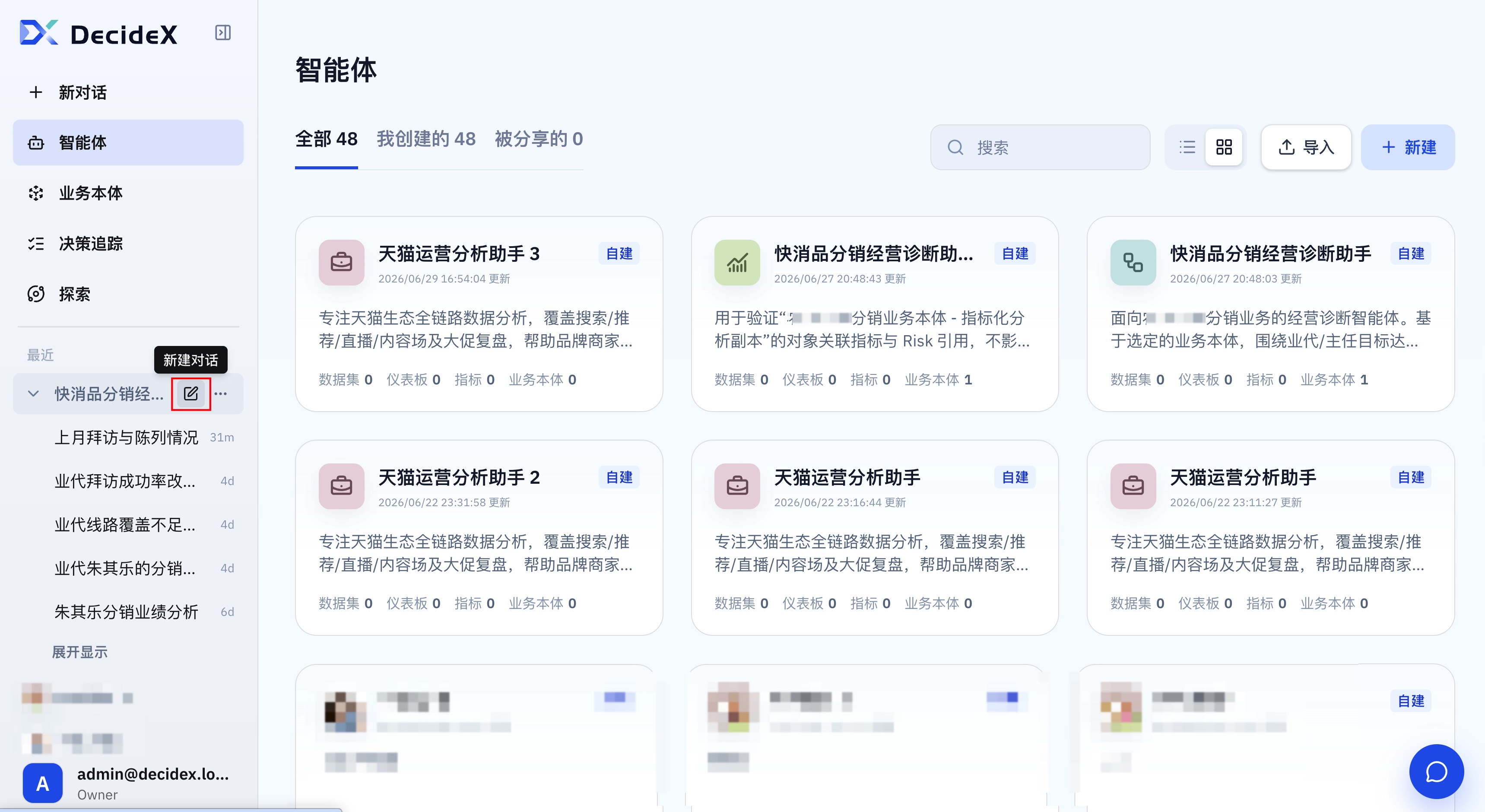Click the briefcase icon of 天猫运营分析助手 2
The height and width of the screenshot is (812, 1485).
pos(342,486)
